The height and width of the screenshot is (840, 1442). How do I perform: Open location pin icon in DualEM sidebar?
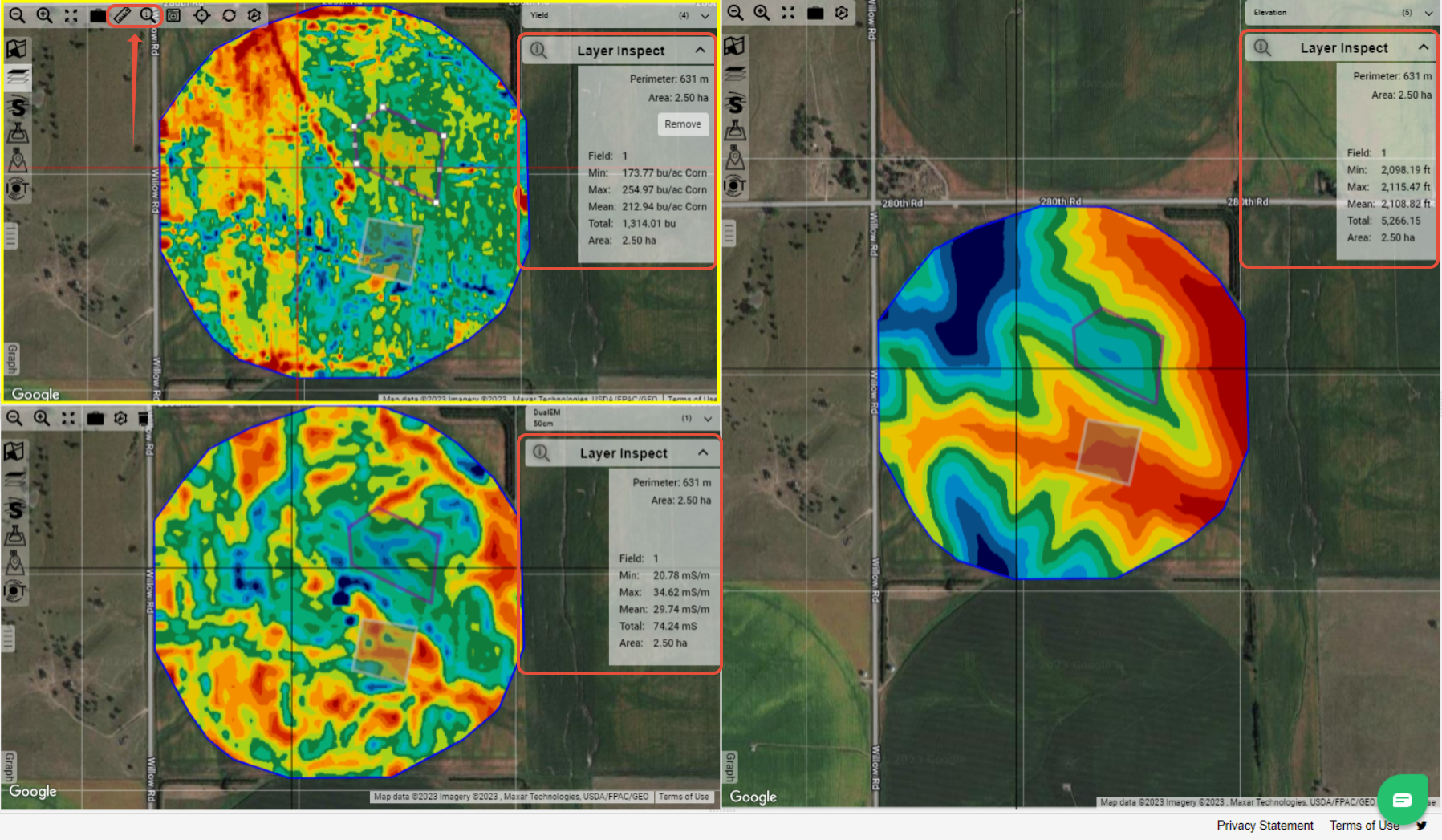tap(14, 564)
